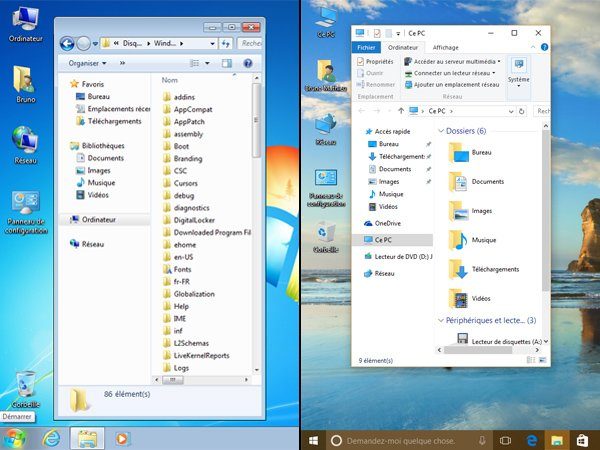Open recent pages dropdown next to Forward button
600x450 pixels.
[x=95, y=44]
